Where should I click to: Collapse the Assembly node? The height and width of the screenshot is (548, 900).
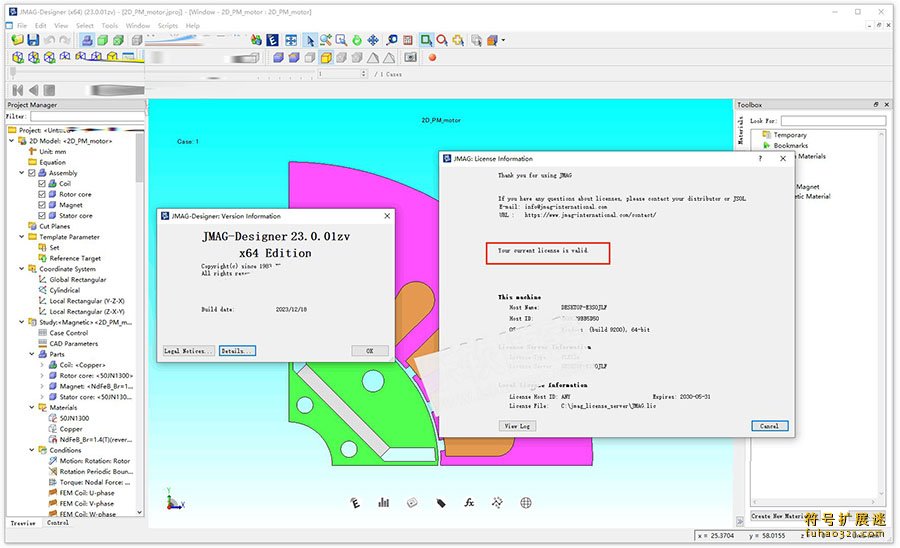click(x=22, y=173)
